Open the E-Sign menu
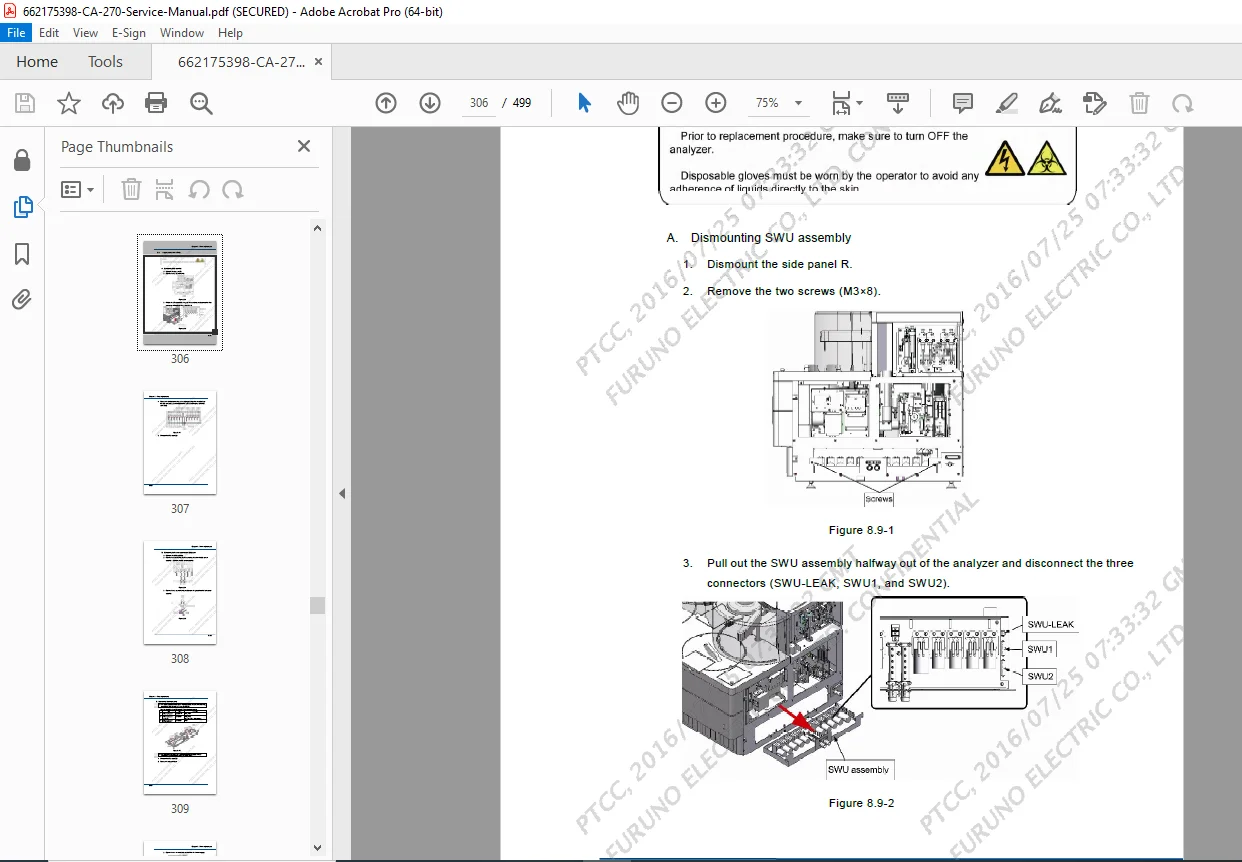1242x862 pixels. point(129,32)
